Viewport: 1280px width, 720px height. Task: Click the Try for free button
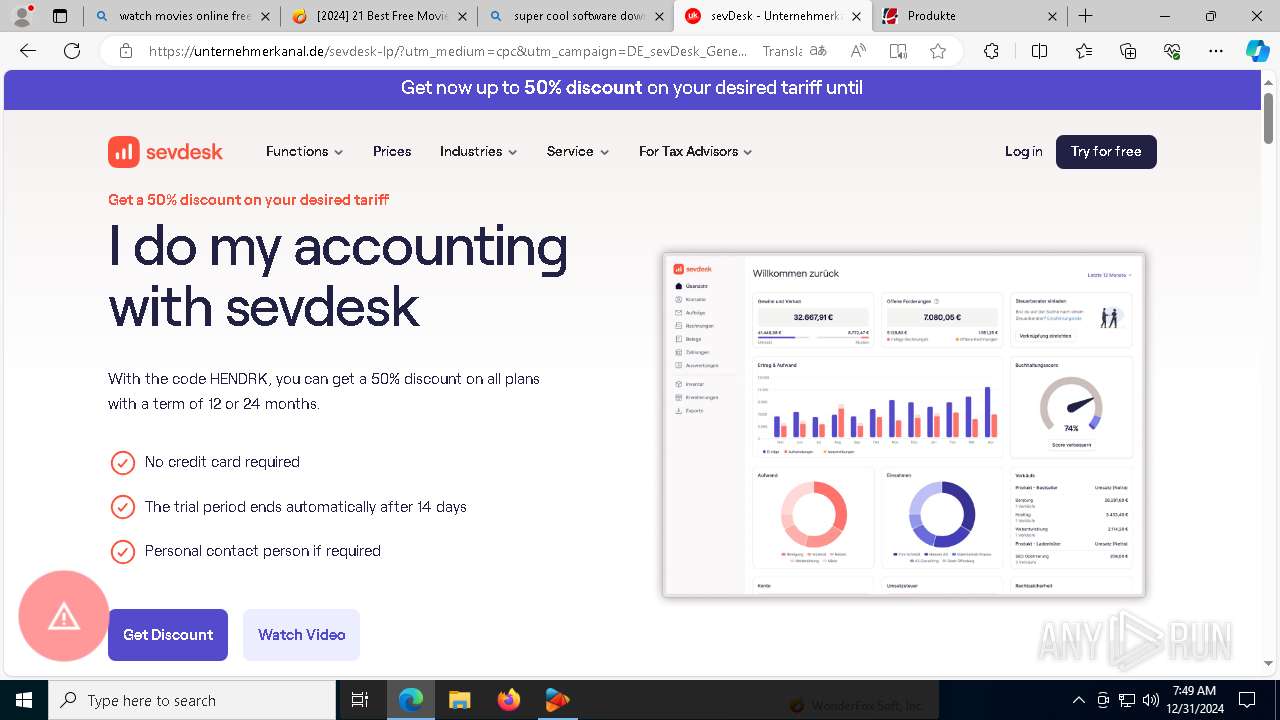[x=1106, y=152]
